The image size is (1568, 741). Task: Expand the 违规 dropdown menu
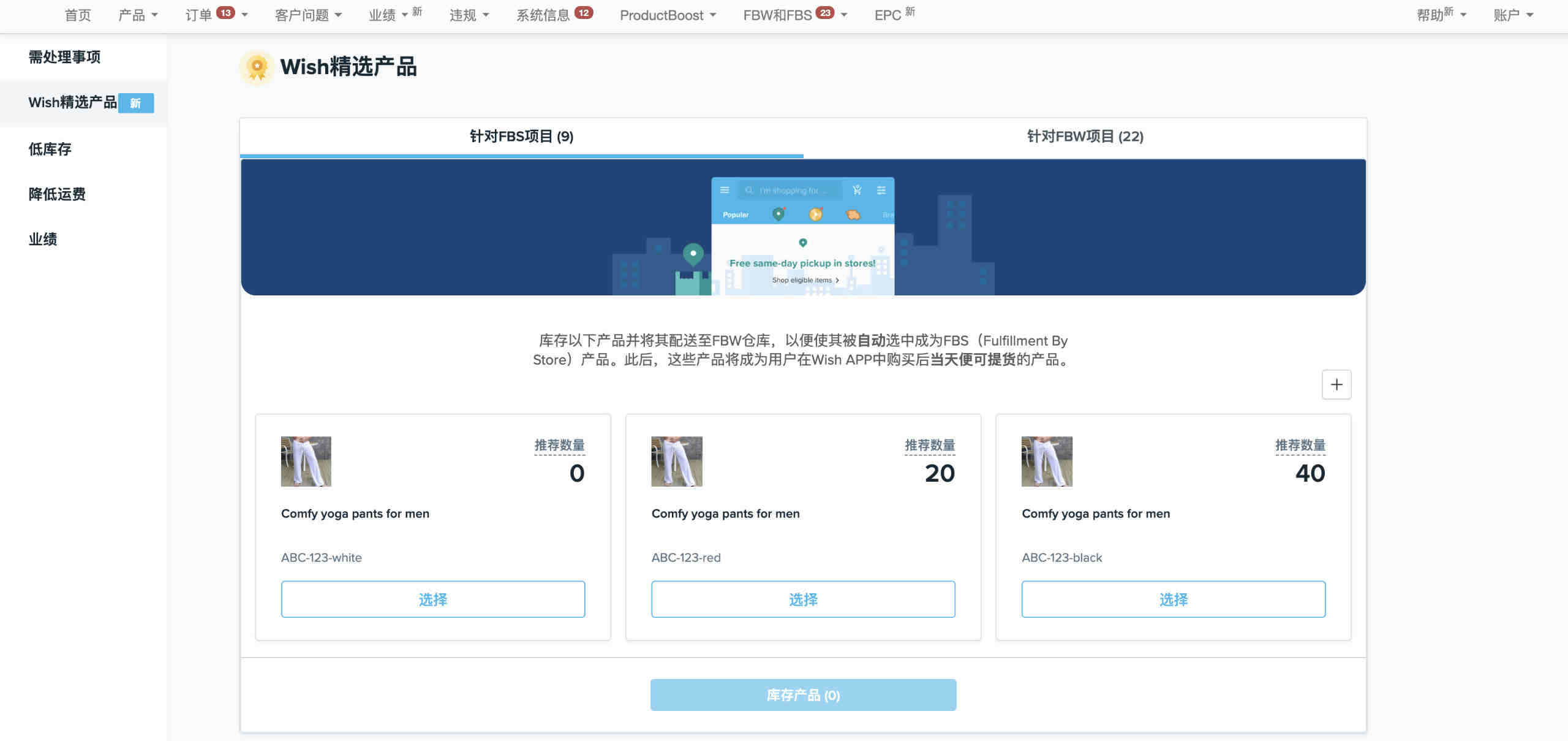pyautogui.click(x=469, y=15)
